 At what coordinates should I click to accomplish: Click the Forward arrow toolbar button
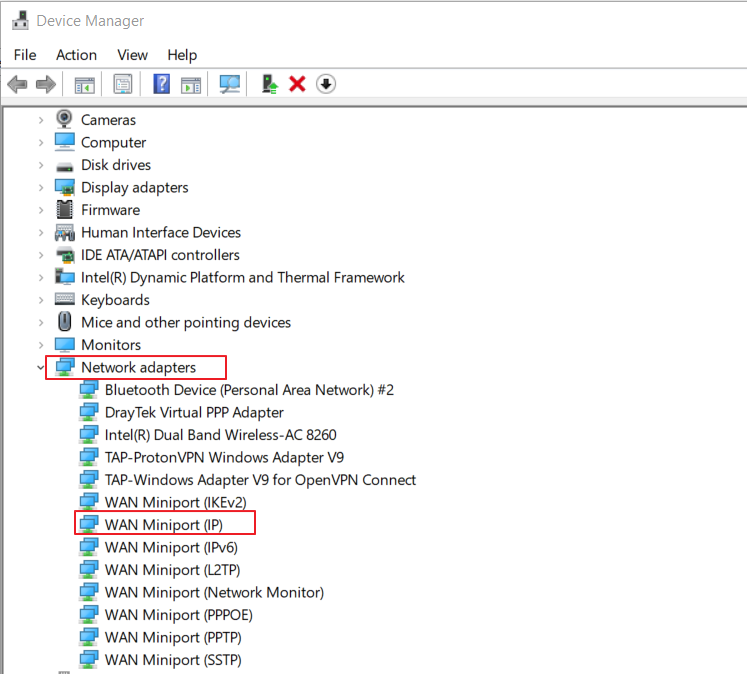point(46,85)
